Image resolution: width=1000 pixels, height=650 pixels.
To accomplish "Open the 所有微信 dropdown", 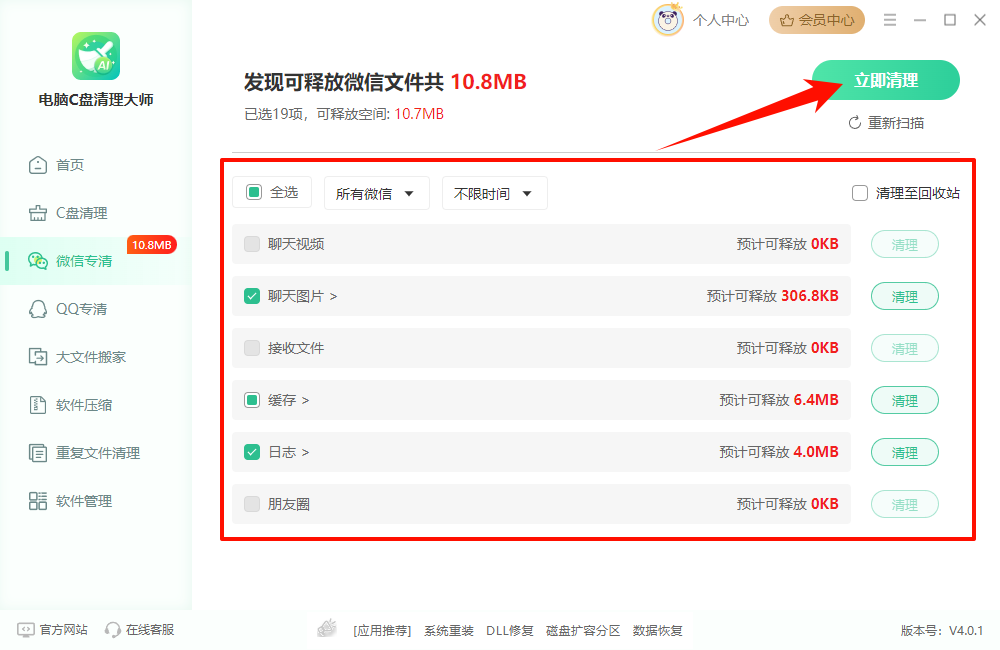I will (x=377, y=193).
